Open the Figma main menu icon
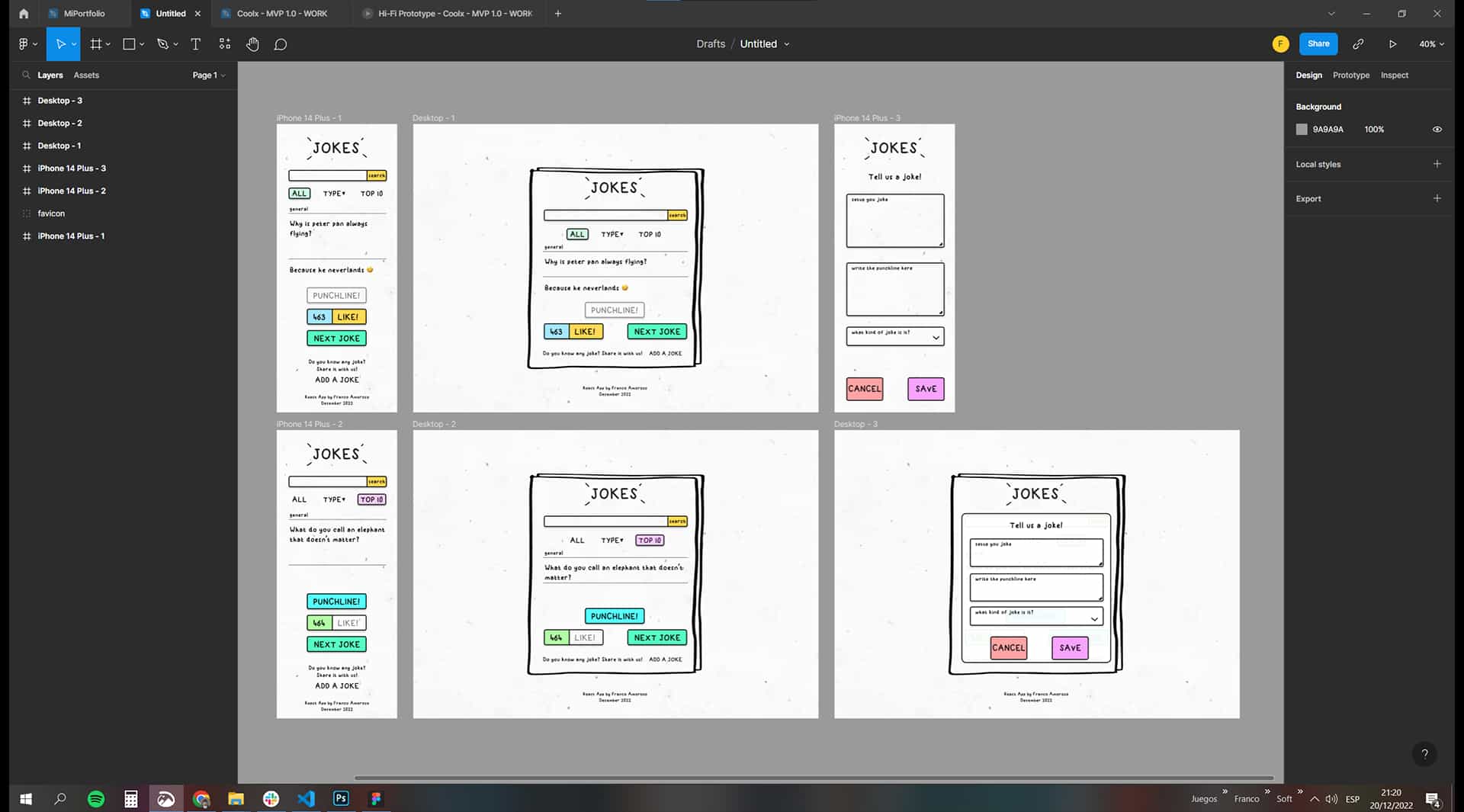This screenshot has width=1464, height=812. 27,44
